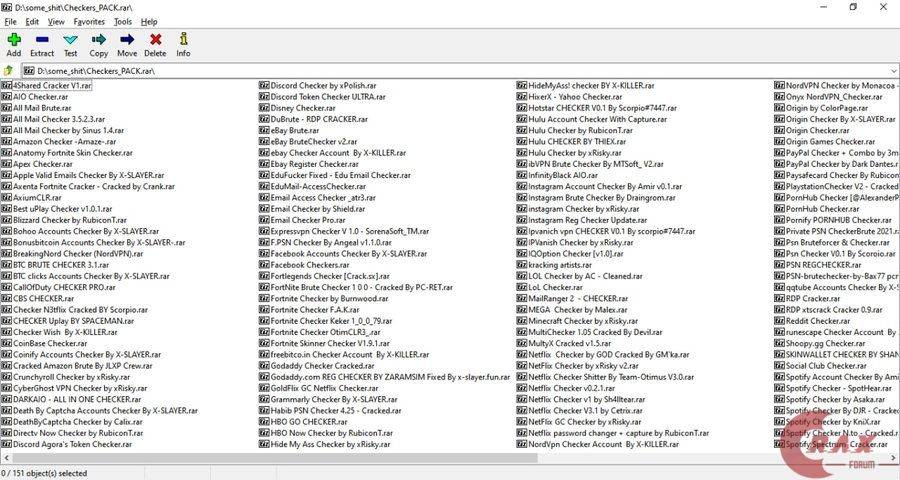The height and width of the screenshot is (480, 900).
Task: Select CoinBase Checker.rar file
Action: (x=50, y=343)
